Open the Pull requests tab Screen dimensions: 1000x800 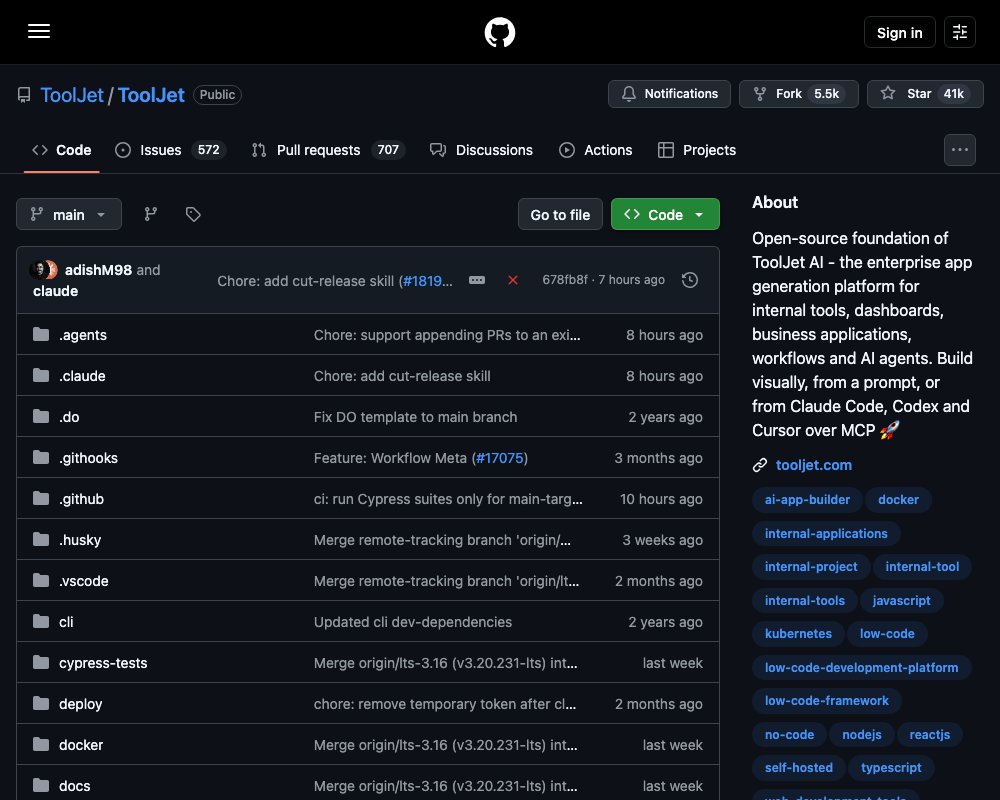pyautogui.click(x=328, y=150)
